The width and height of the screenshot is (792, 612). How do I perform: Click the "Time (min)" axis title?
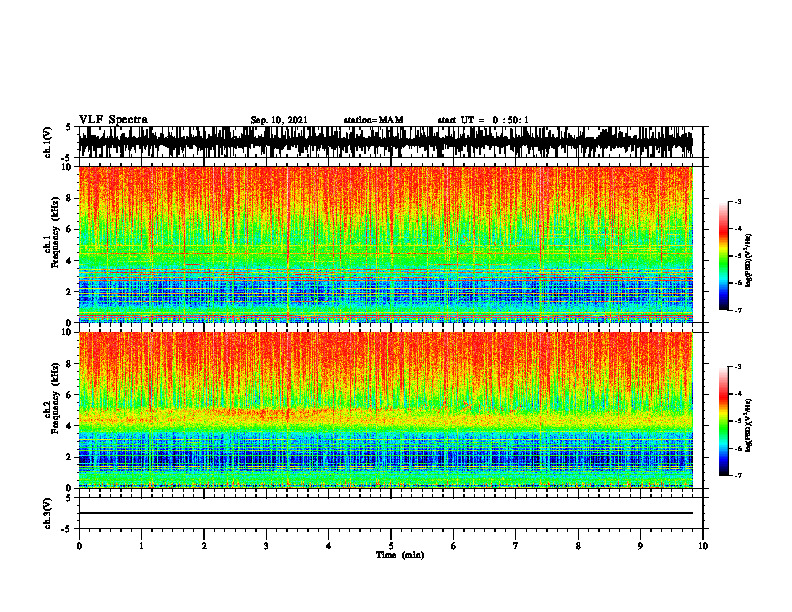(x=400, y=555)
